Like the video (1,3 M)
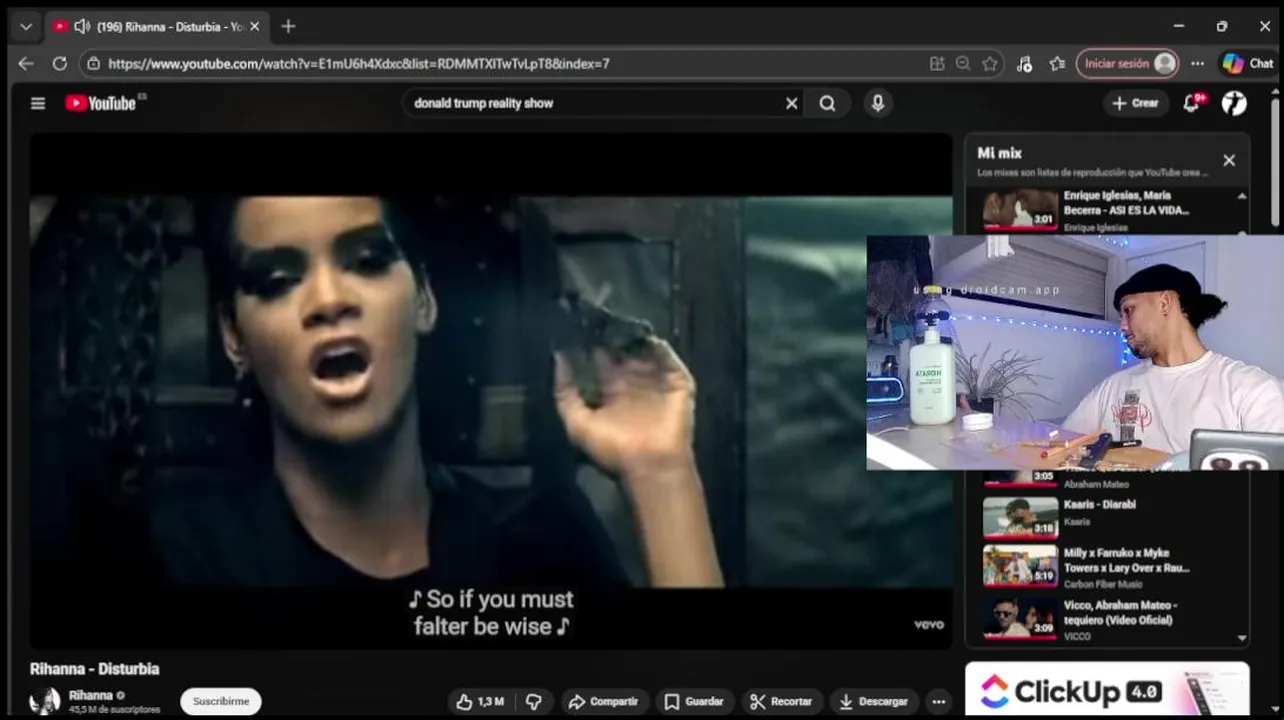 [480, 701]
